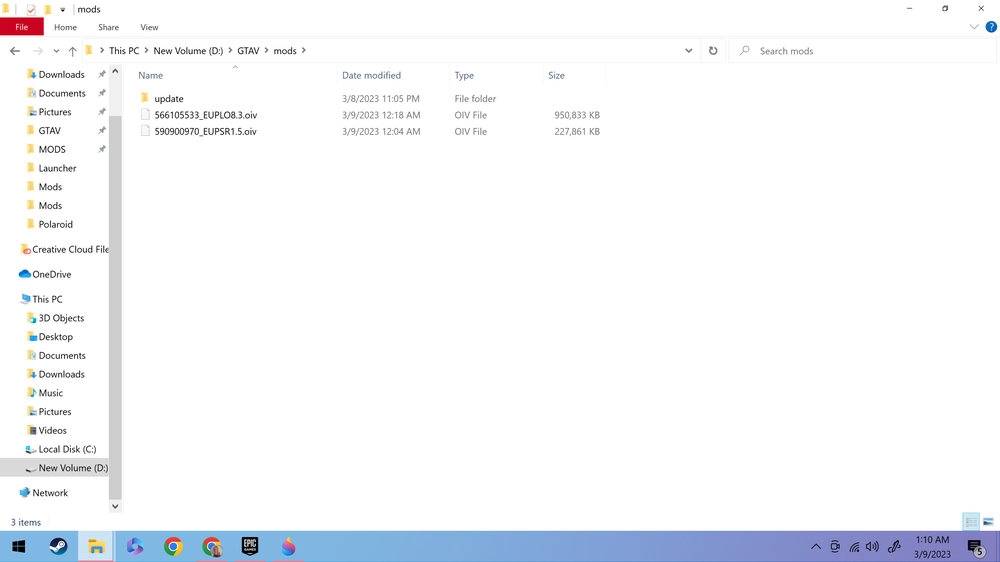The height and width of the screenshot is (562, 1000).
Task: Click the New folder quick toolbar icon
Action: [x=47, y=9]
